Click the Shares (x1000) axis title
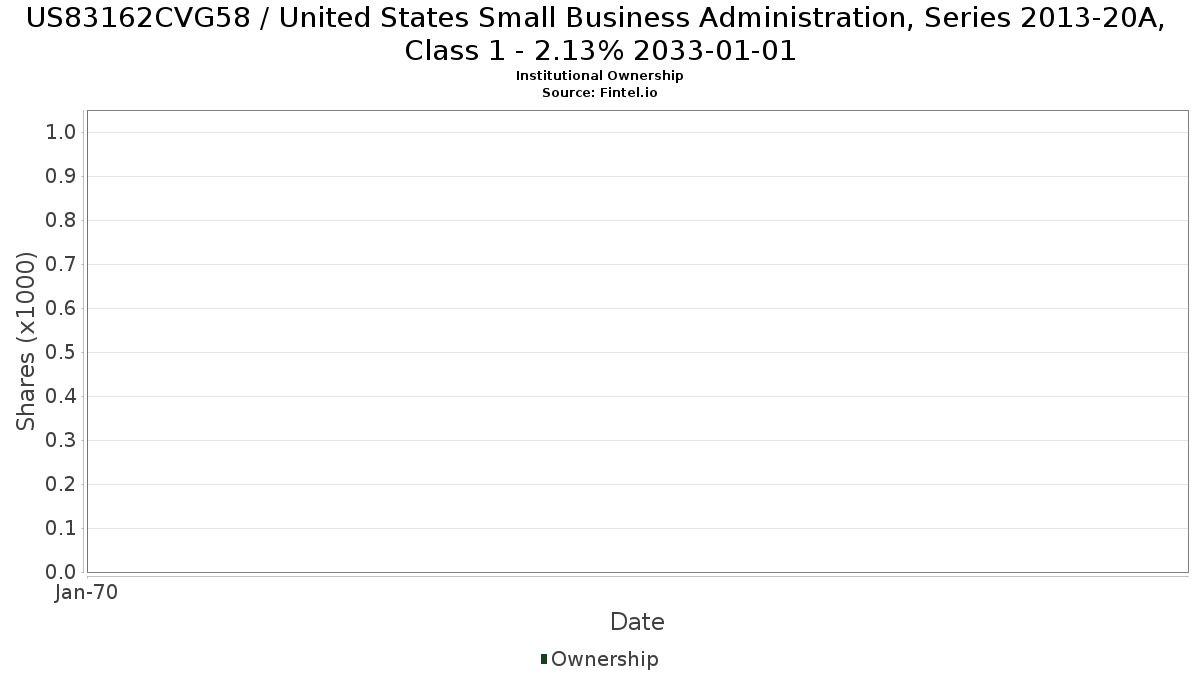This screenshot has width=1200, height=675. pos(27,342)
